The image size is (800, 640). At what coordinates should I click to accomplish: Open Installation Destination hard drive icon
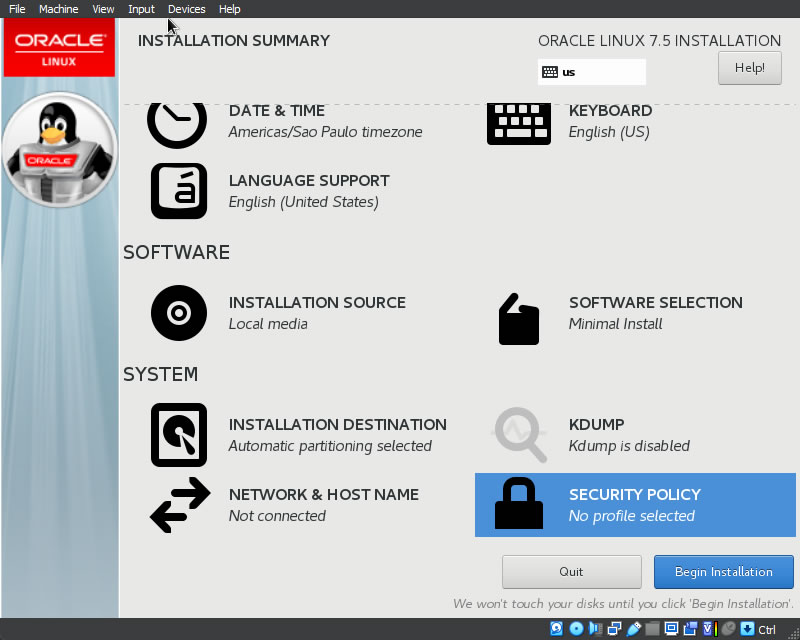[x=179, y=435]
